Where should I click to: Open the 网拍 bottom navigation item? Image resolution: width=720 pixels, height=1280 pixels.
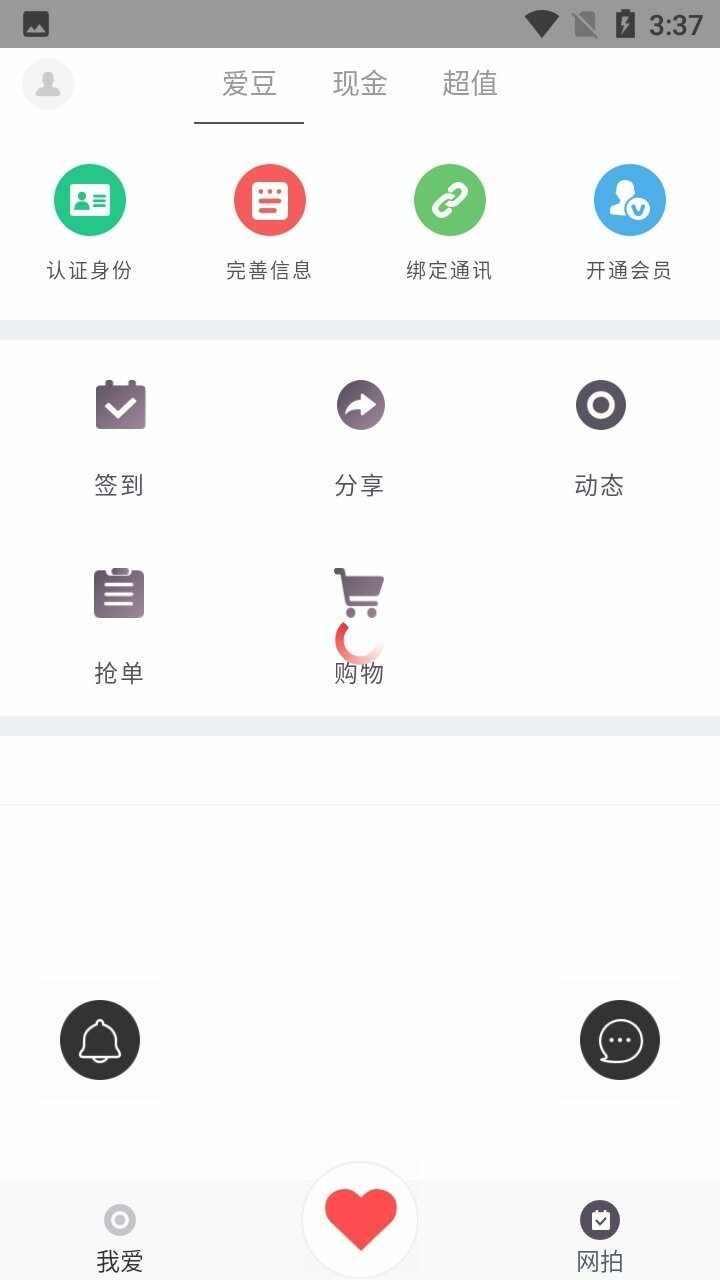(600, 1238)
